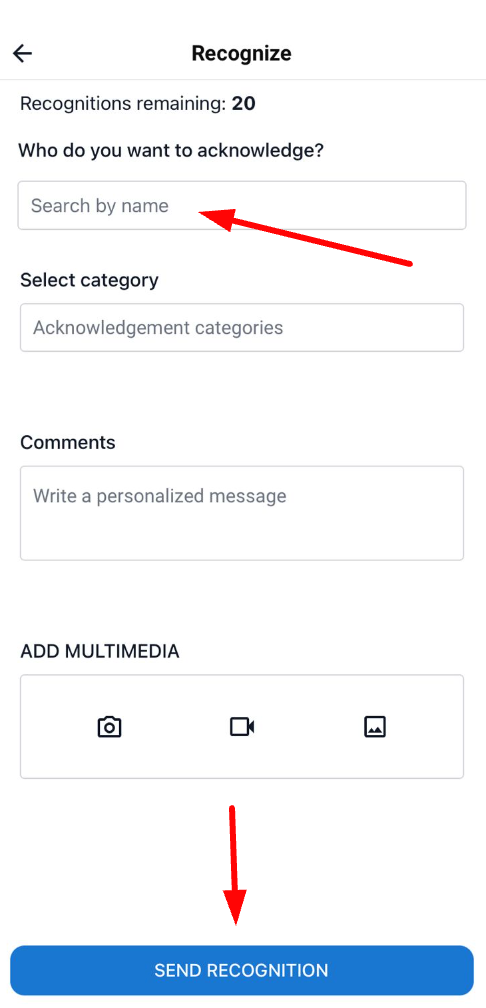Click the red arrow pointing at the search field
The height and width of the screenshot is (1008, 486).
coord(305,236)
